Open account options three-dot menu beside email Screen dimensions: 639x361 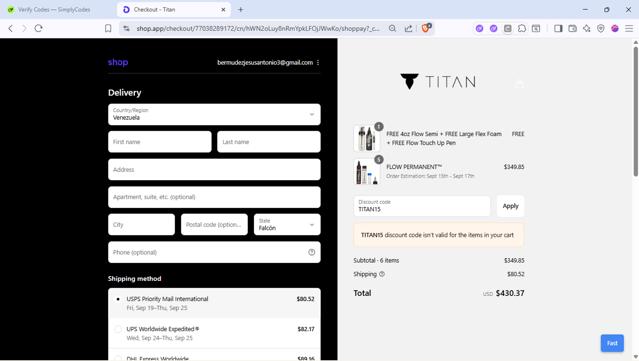point(318,62)
